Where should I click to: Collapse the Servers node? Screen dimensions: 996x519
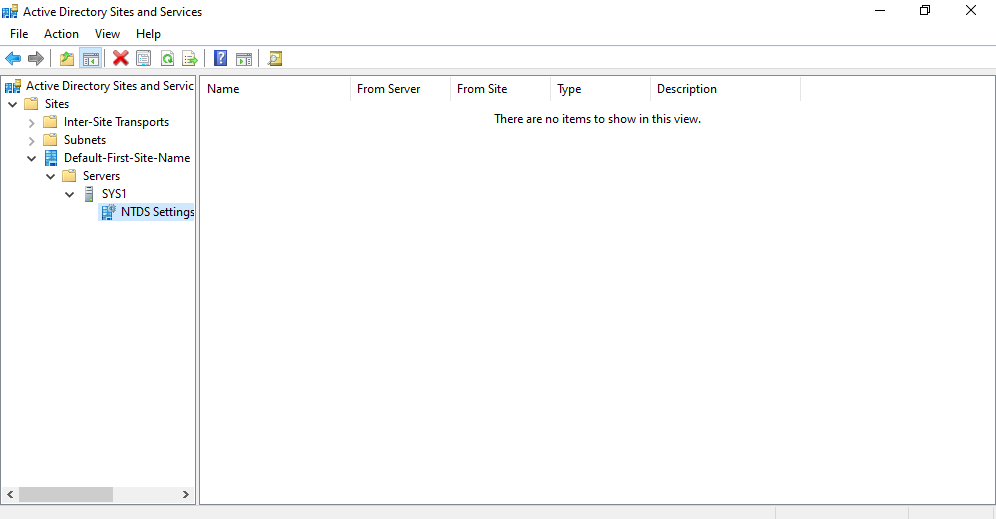(51, 176)
